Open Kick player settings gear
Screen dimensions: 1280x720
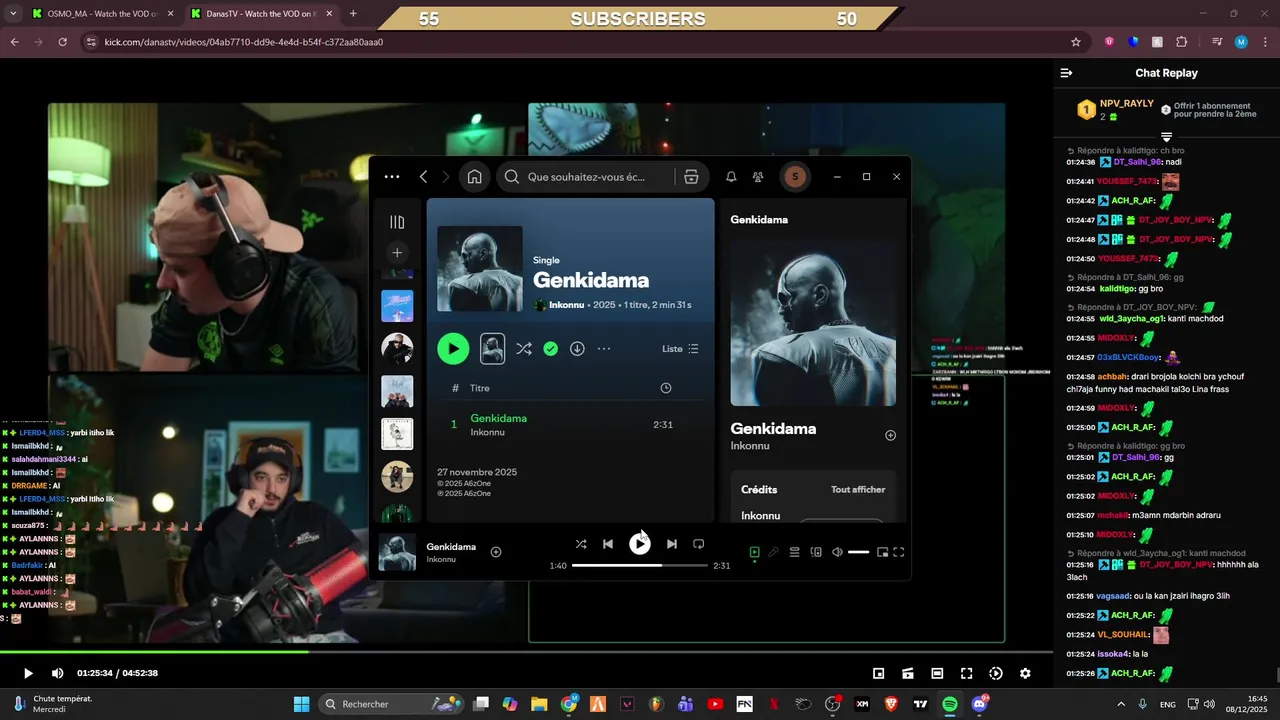pos(1025,673)
